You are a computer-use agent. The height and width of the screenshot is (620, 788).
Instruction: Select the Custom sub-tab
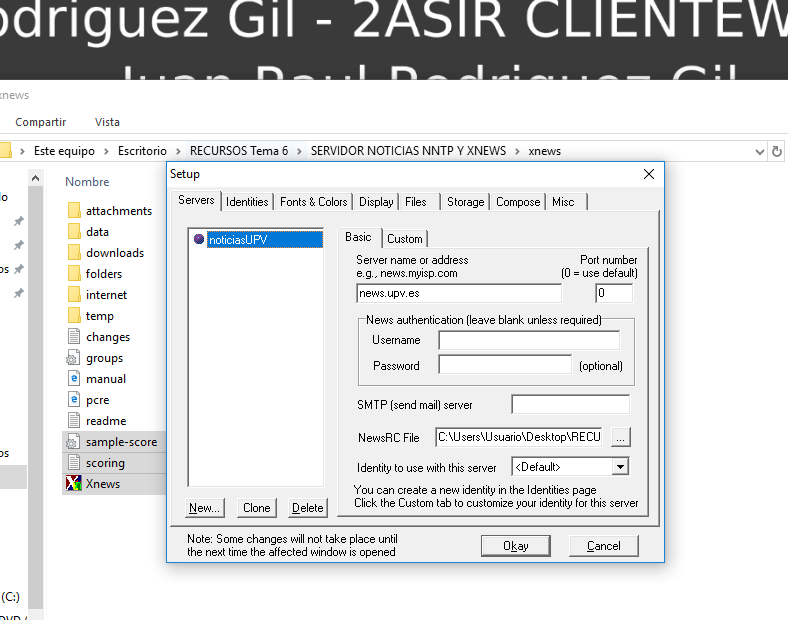coord(405,239)
